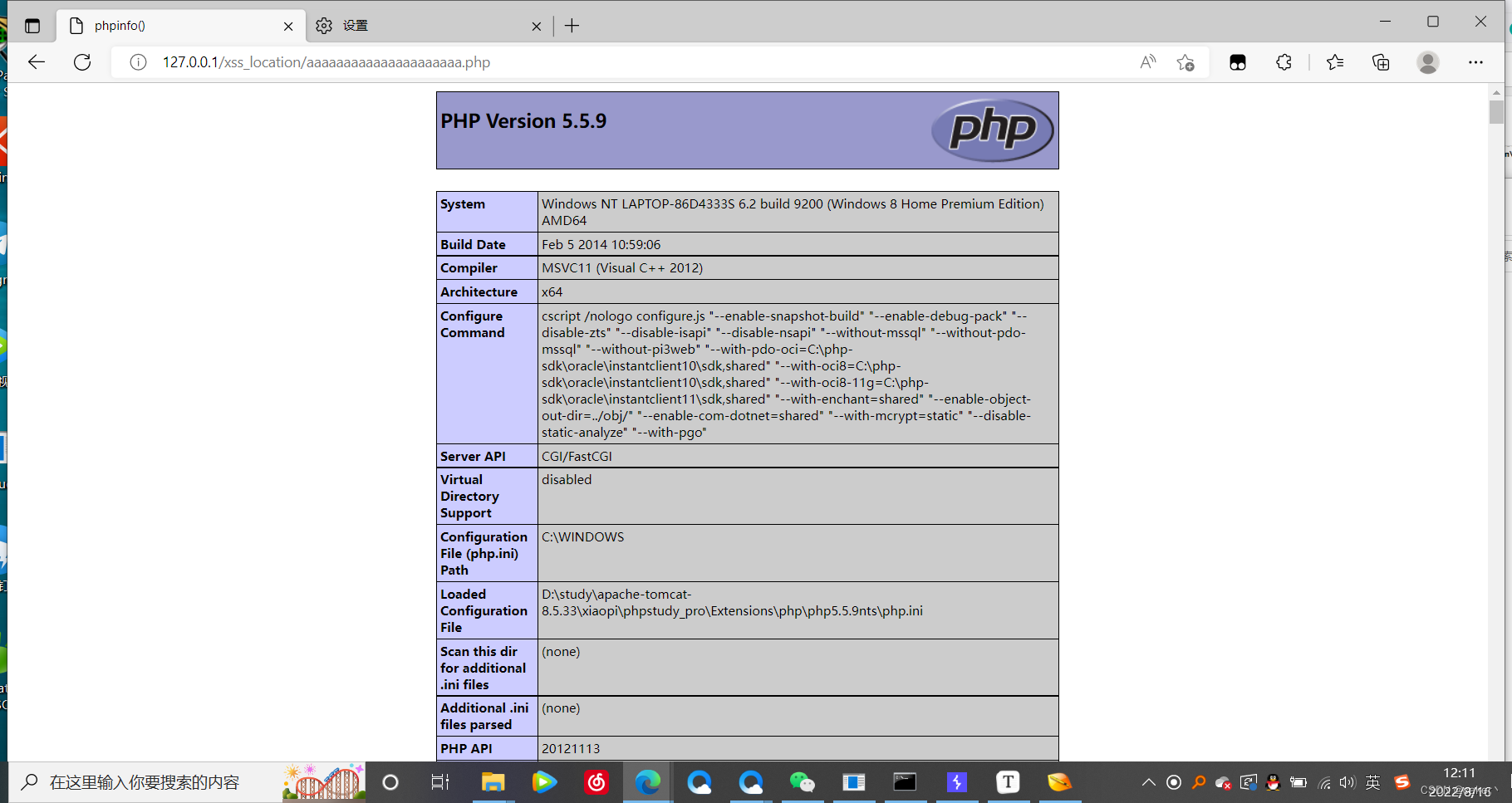Go back to the previous page

point(37,62)
